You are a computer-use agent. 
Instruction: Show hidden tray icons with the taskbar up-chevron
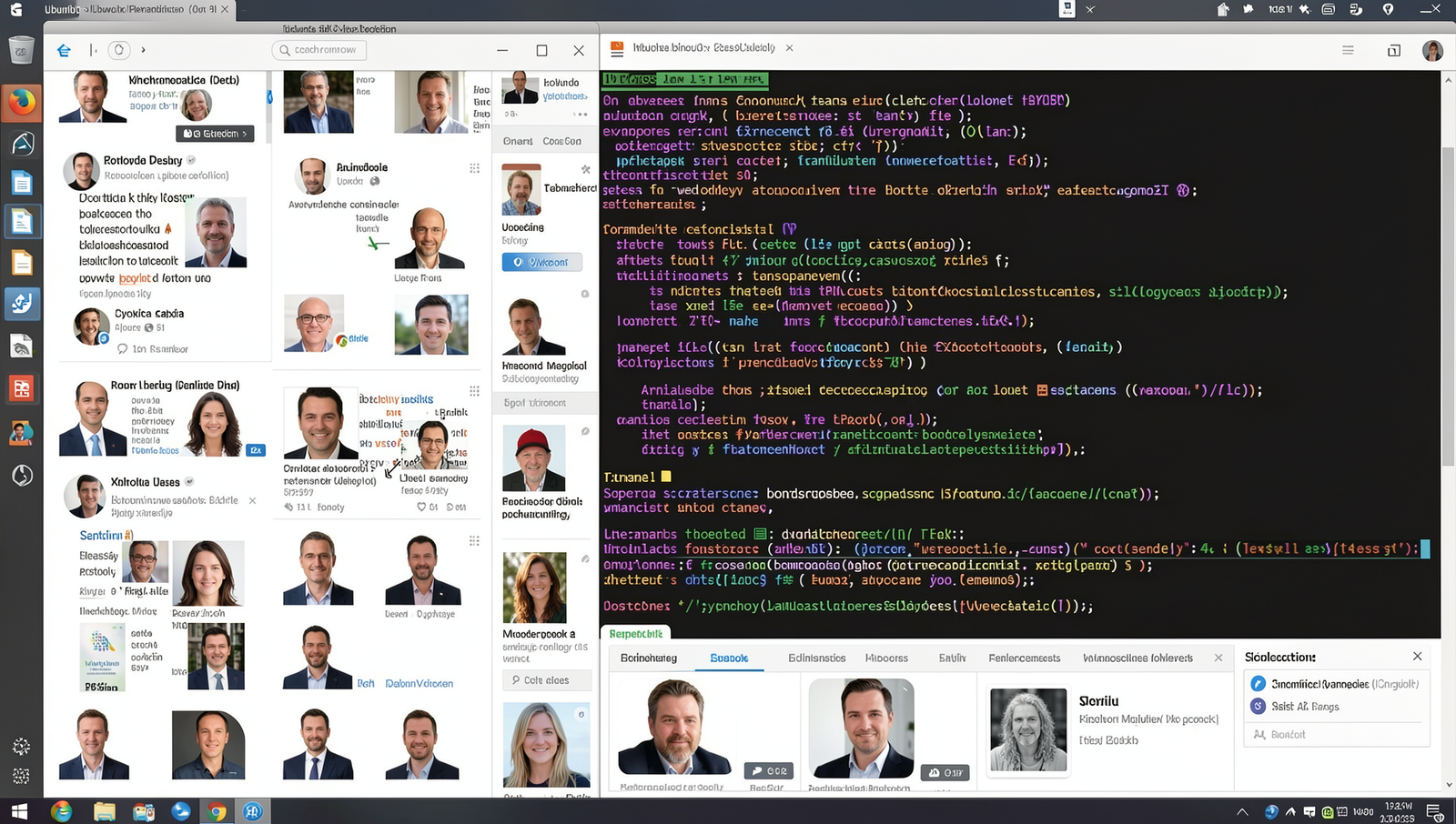(x=1242, y=811)
